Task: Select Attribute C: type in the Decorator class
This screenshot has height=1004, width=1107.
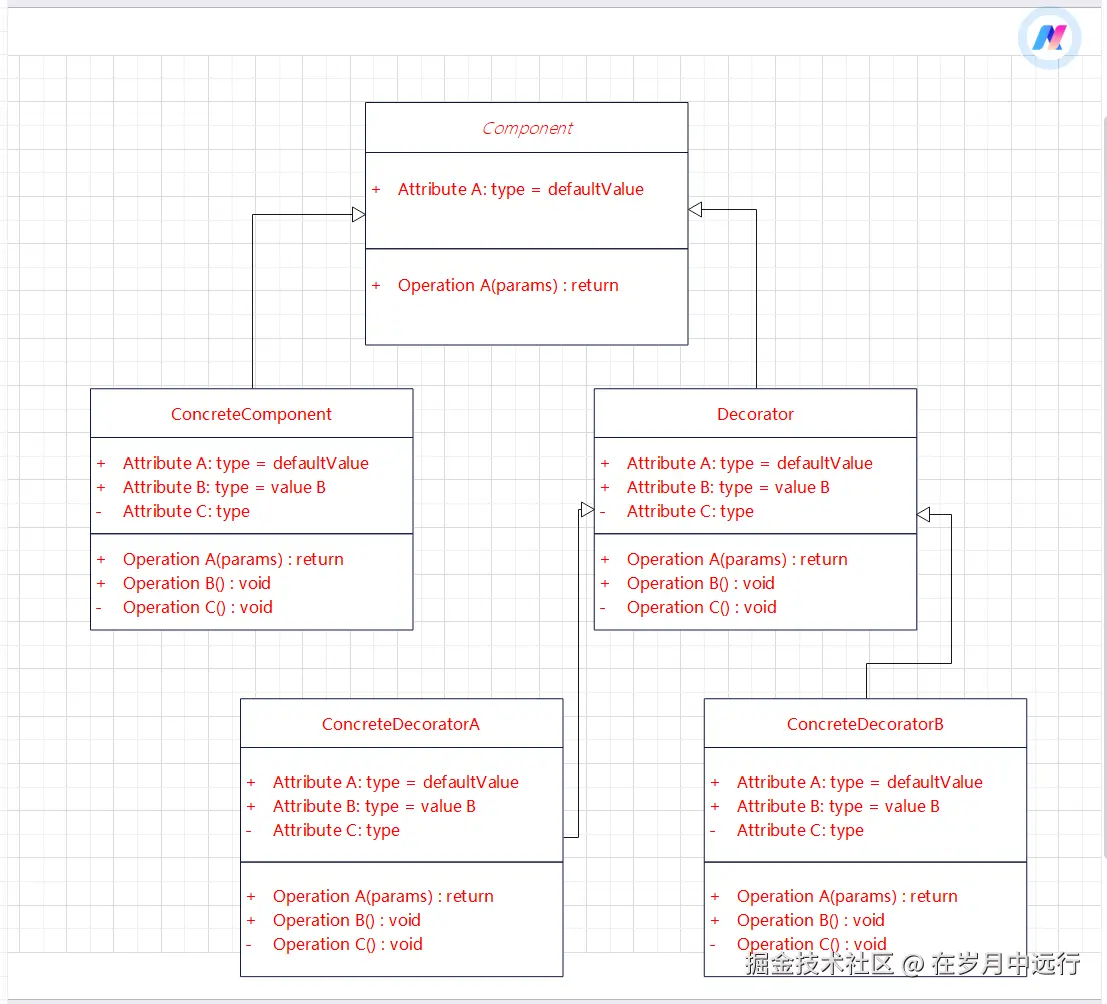Action: 690,511
